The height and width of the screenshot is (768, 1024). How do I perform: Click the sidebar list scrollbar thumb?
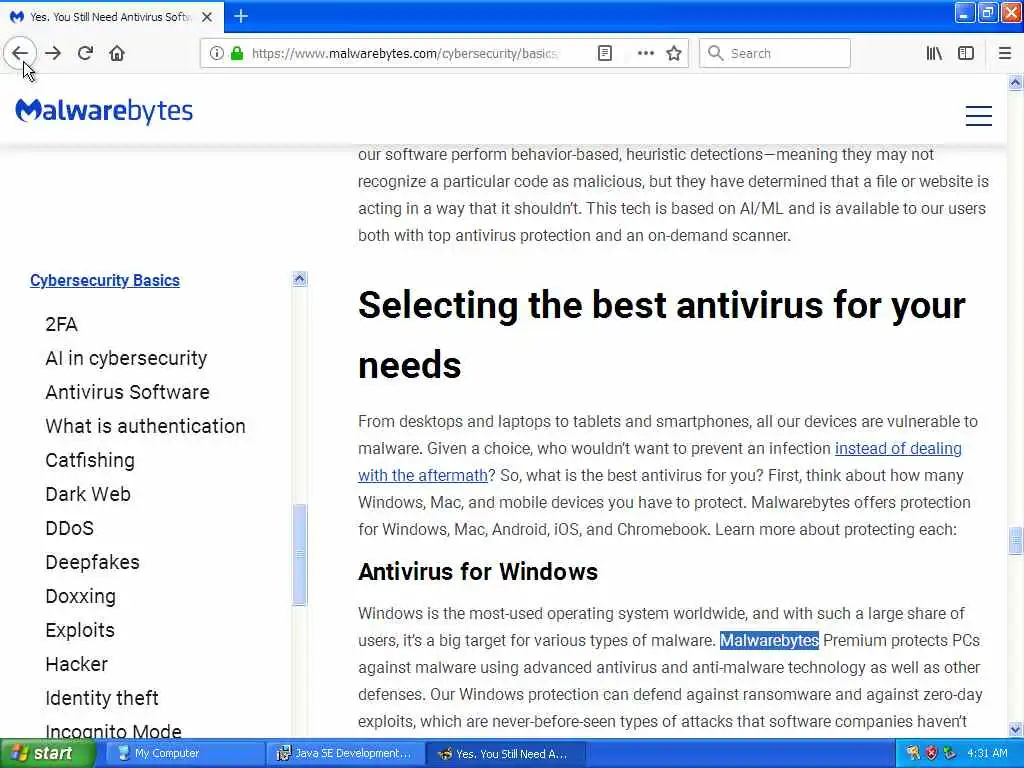point(299,554)
